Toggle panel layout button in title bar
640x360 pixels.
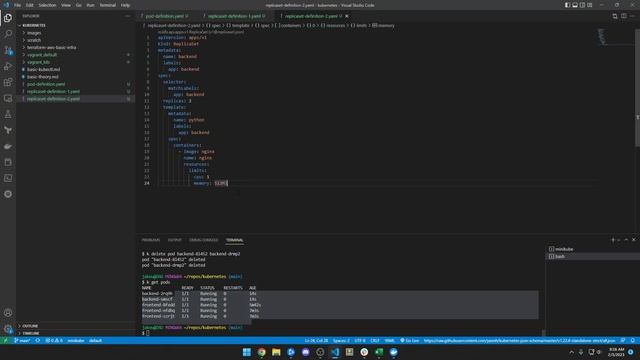(575, 5)
